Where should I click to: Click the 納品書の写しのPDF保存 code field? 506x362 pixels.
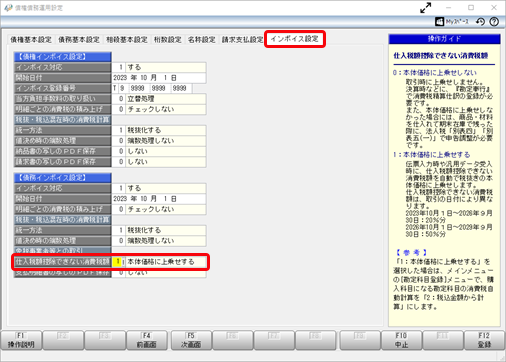click(119, 151)
